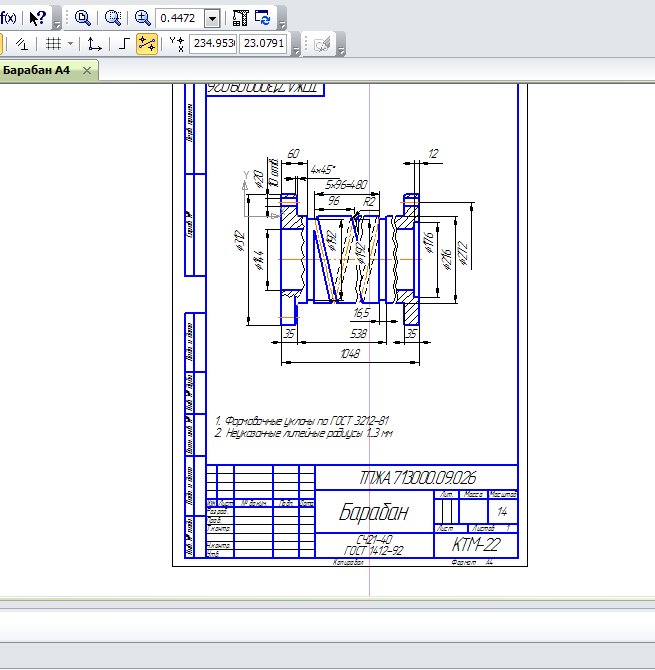Click the Show All fit icon
This screenshot has height=670, width=655.
[240, 18]
